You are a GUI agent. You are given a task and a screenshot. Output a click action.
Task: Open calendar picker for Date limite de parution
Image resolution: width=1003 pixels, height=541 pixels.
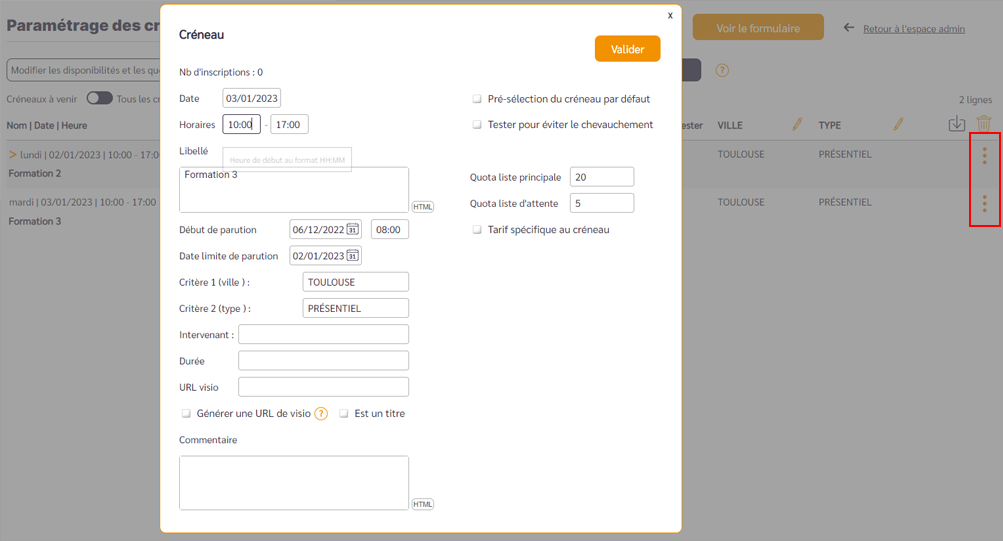pos(352,256)
